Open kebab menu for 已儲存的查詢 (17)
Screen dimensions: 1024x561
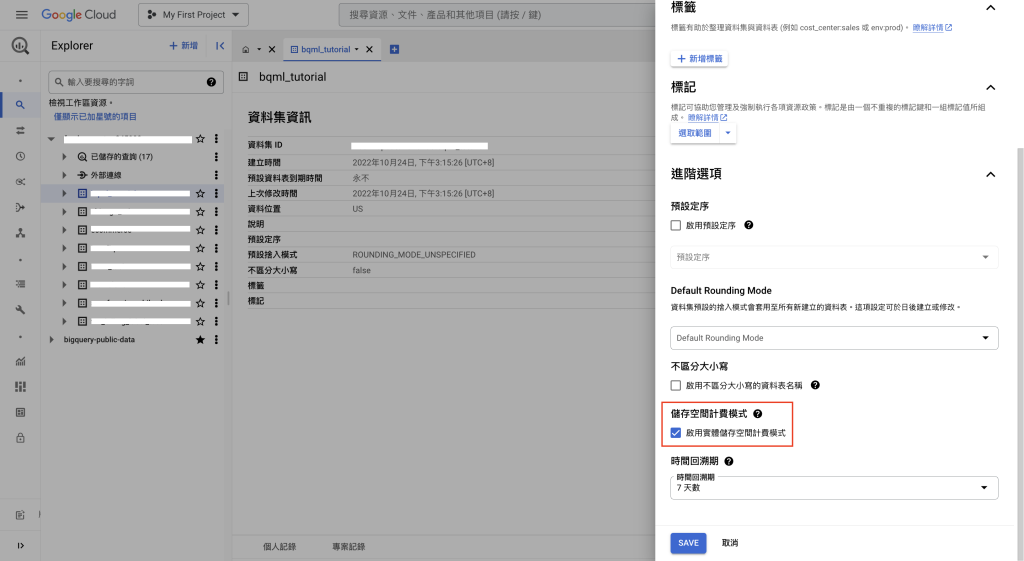[216, 157]
